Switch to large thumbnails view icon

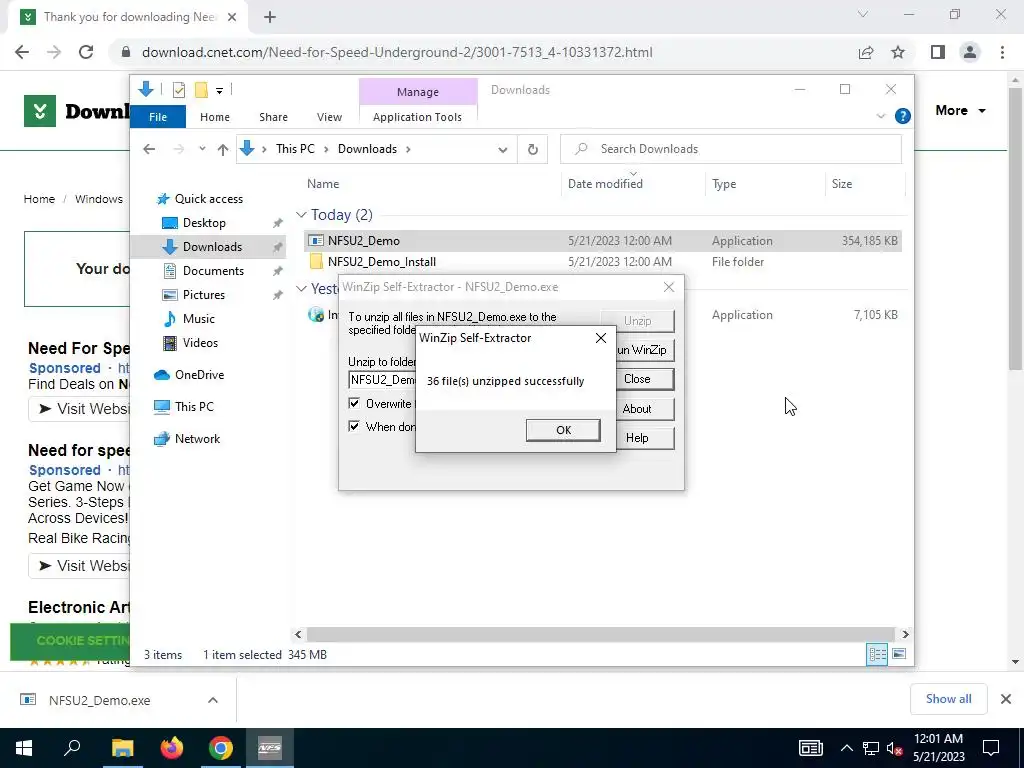[x=899, y=654]
